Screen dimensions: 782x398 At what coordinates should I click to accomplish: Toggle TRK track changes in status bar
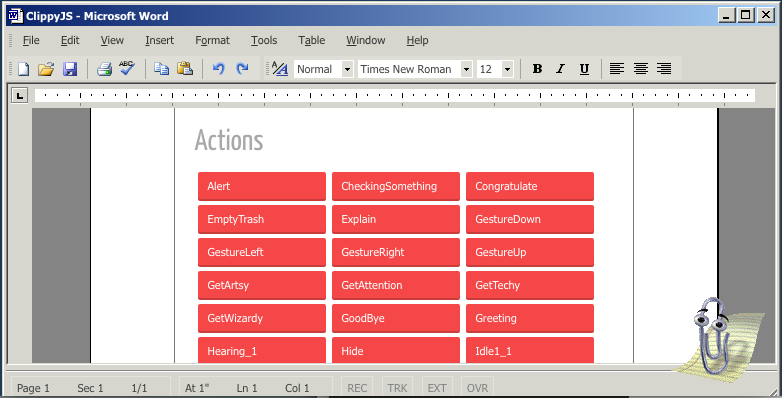397,388
